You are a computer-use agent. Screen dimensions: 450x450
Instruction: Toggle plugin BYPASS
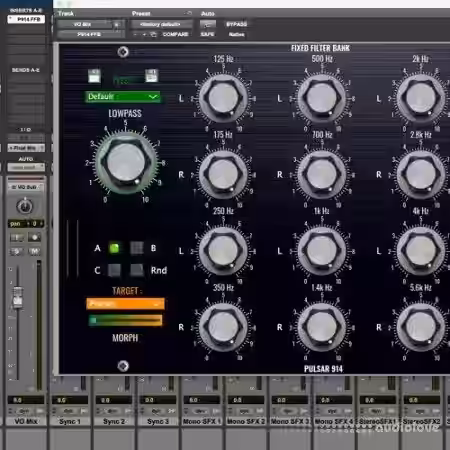pos(236,24)
